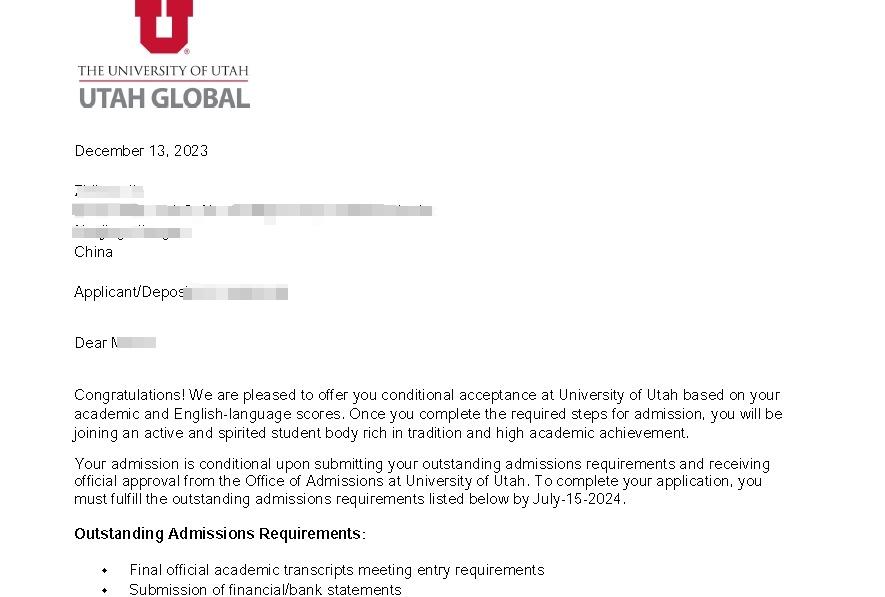Image resolution: width=885 pixels, height=597 pixels.
Task: Click the red block U logo
Action: click(164, 25)
